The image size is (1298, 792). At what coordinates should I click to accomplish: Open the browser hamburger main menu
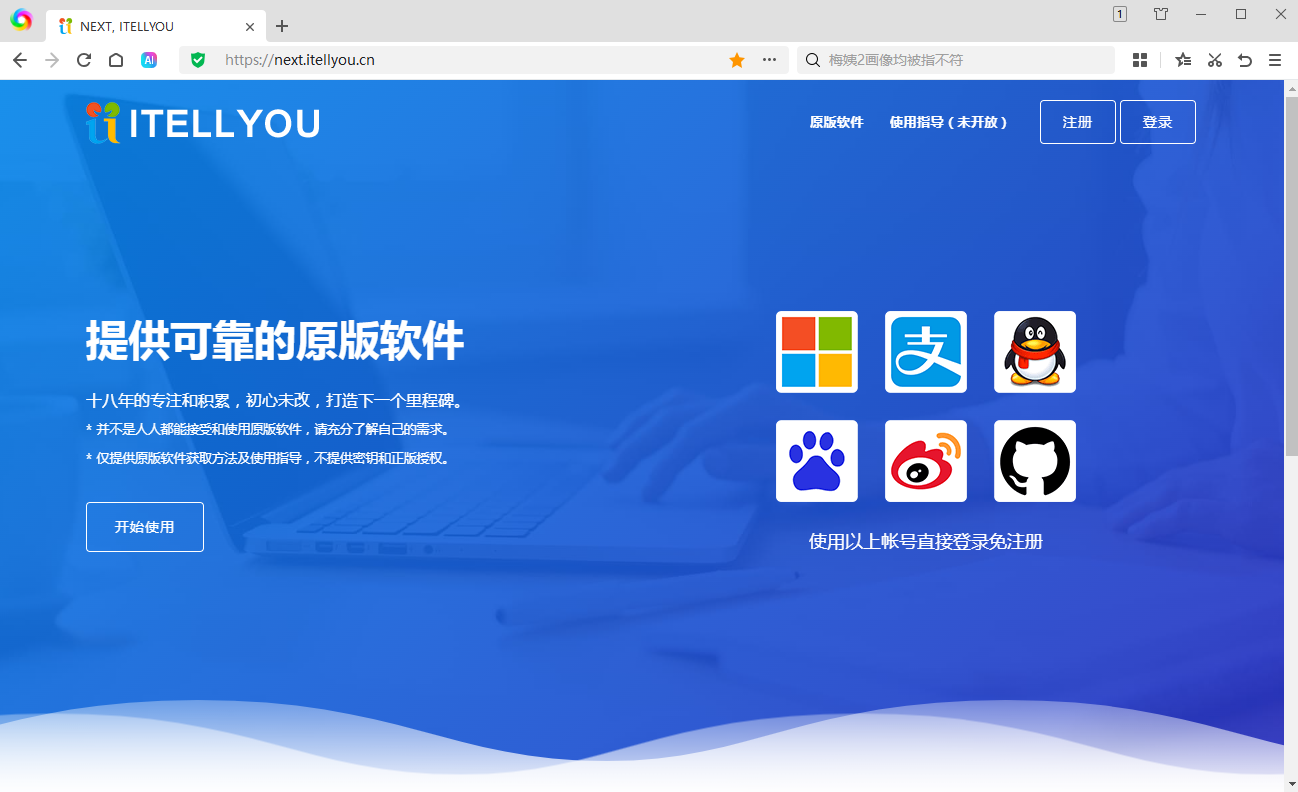point(1275,60)
